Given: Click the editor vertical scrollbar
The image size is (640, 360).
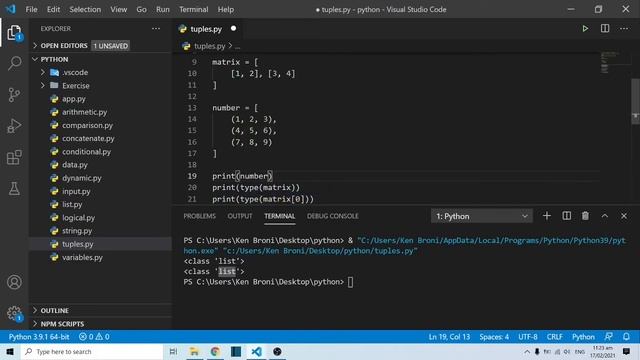Looking at the screenshot, I should point(636,100).
